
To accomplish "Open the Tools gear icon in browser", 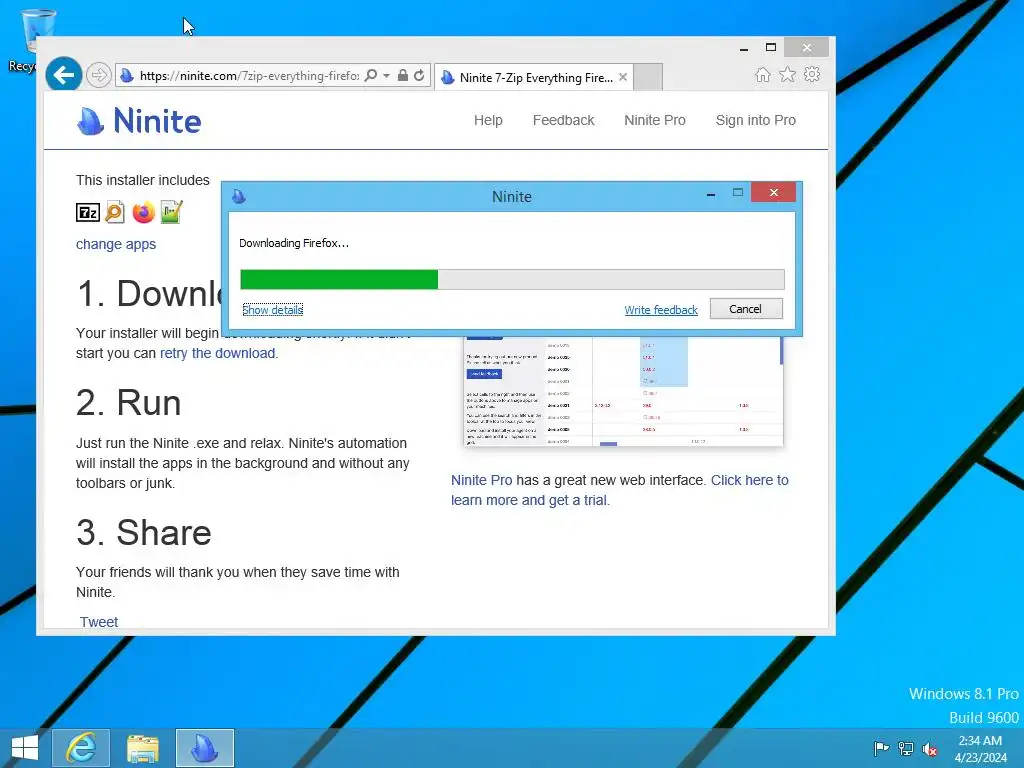I will (x=812, y=74).
